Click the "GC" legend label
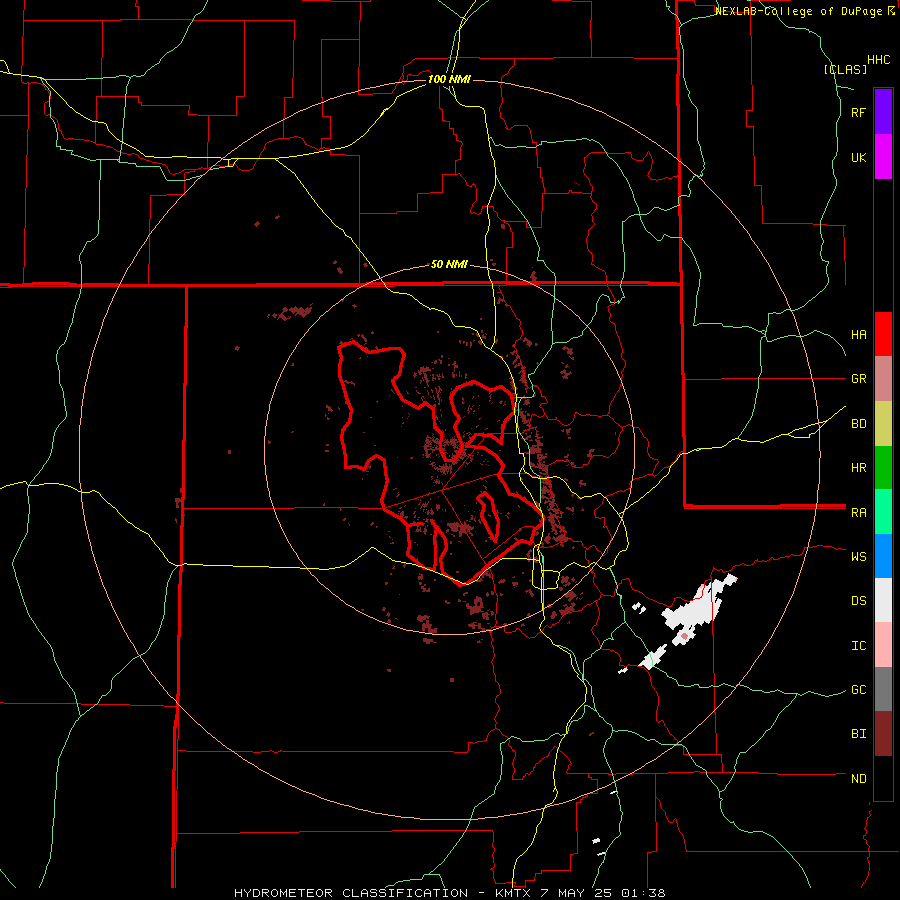900x900 pixels. pyautogui.click(x=858, y=690)
